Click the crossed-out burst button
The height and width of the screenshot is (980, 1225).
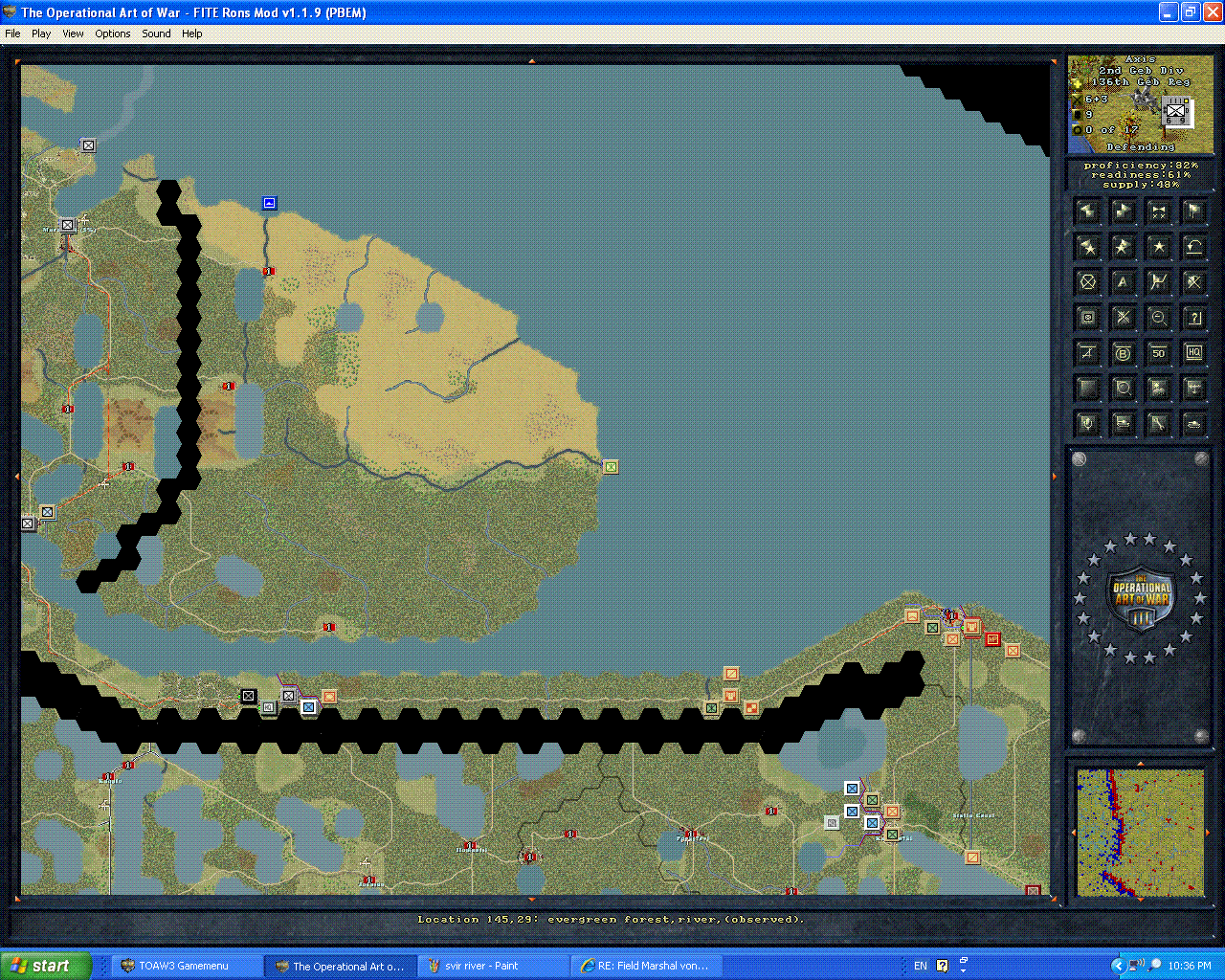click(1194, 282)
